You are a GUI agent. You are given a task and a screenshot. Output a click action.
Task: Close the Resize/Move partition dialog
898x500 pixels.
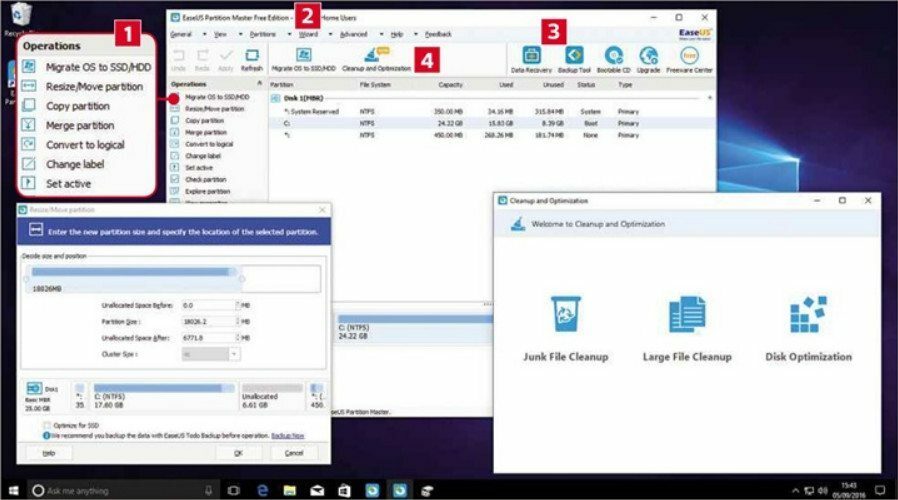tap(322, 210)
